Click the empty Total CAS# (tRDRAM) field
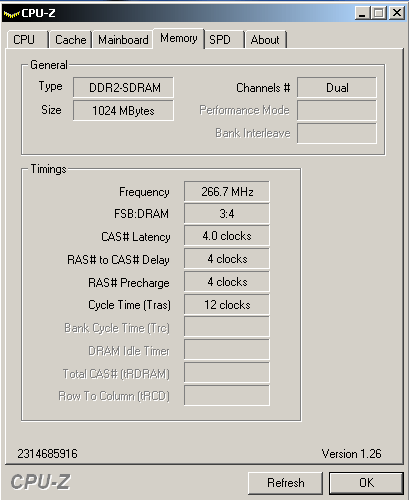 pos(227,373)
